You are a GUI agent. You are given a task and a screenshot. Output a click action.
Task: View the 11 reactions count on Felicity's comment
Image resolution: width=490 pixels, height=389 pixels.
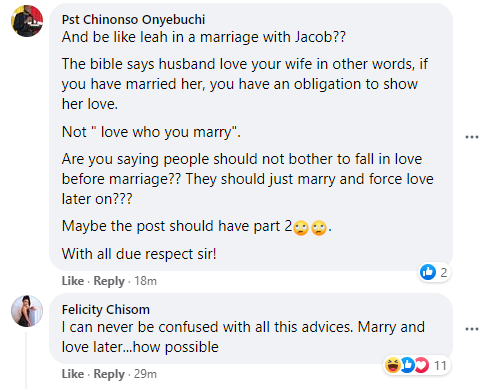(440, 366)
